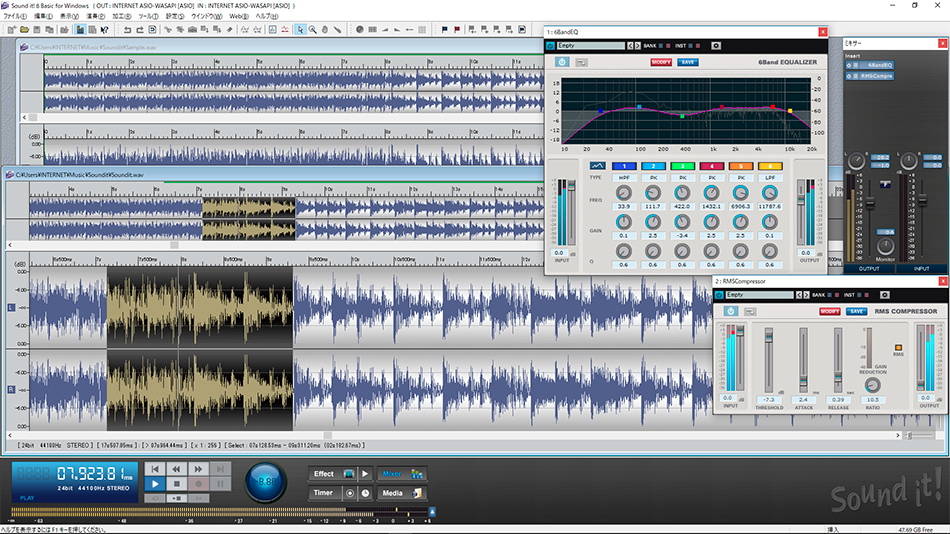This screenshot has width=950, height=534.
Task: Open the first (File) menu
Action: (16, 16)
